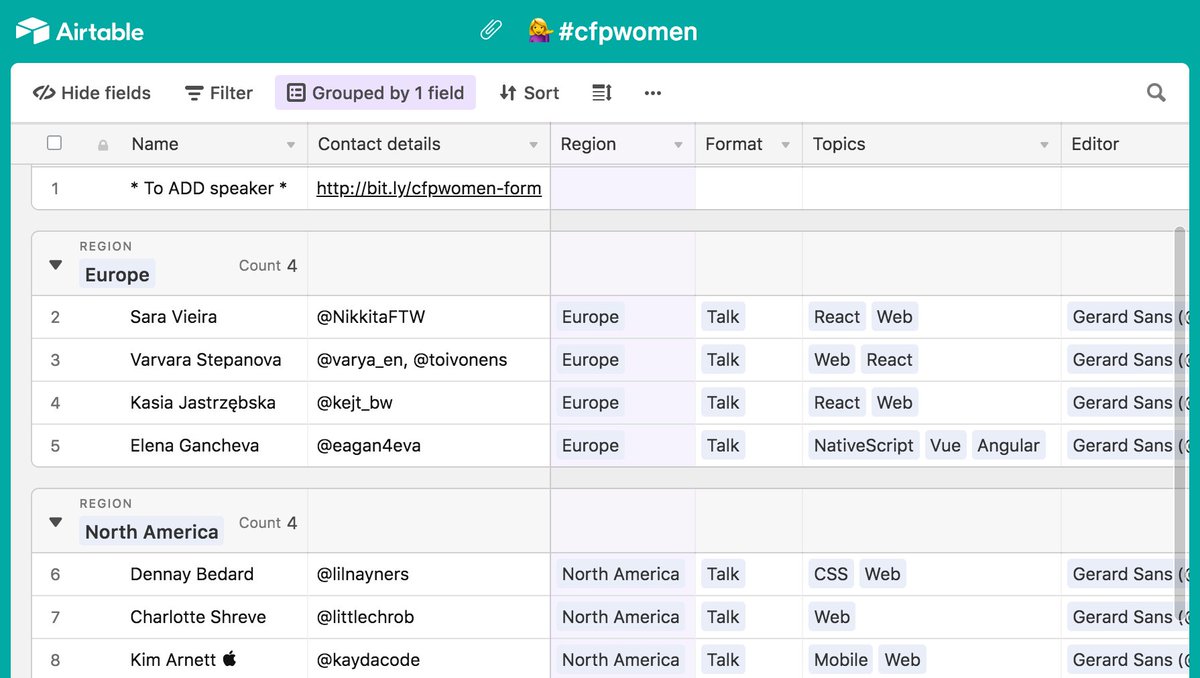Click Talk format tag in Elena Gancheva row
This screenshot has width=1200, height=678.
pos(722,446)
